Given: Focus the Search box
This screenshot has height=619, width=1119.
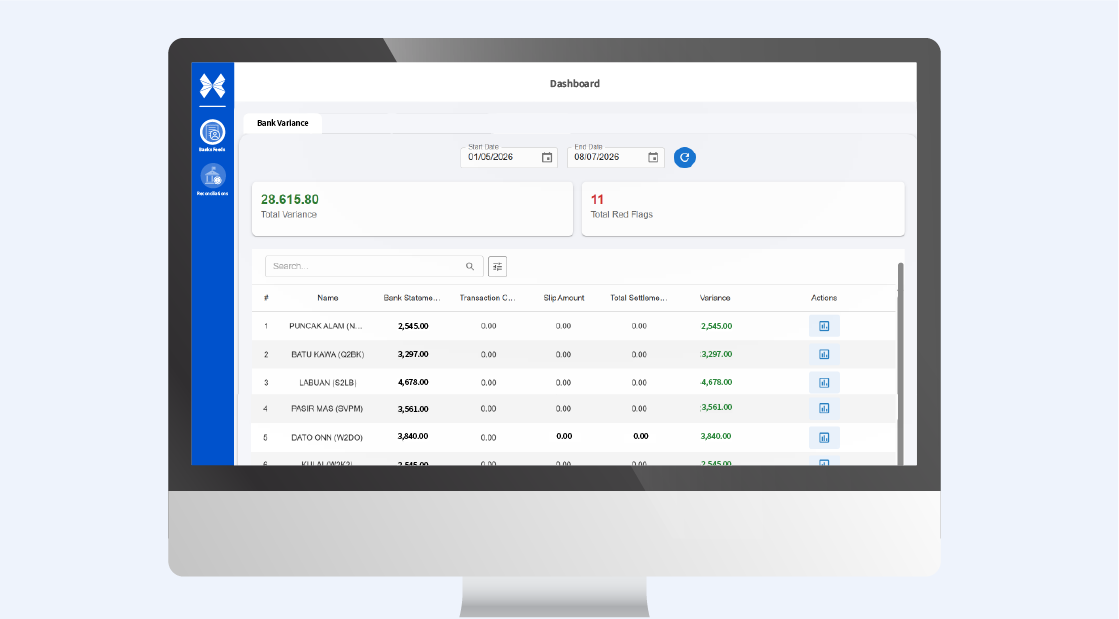Looking at the screenshot, I should pos(374,266).
